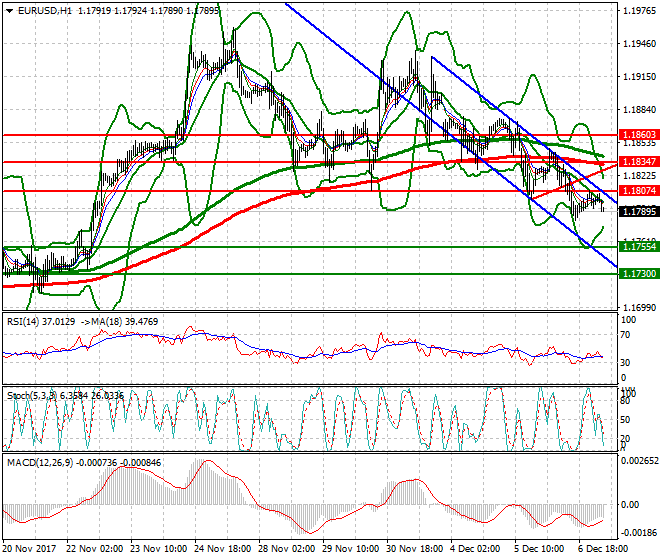Open the chart menu triangle beside EURUSD,H1
The width and height of the screenshot is (660, 560).
[10, 11]
